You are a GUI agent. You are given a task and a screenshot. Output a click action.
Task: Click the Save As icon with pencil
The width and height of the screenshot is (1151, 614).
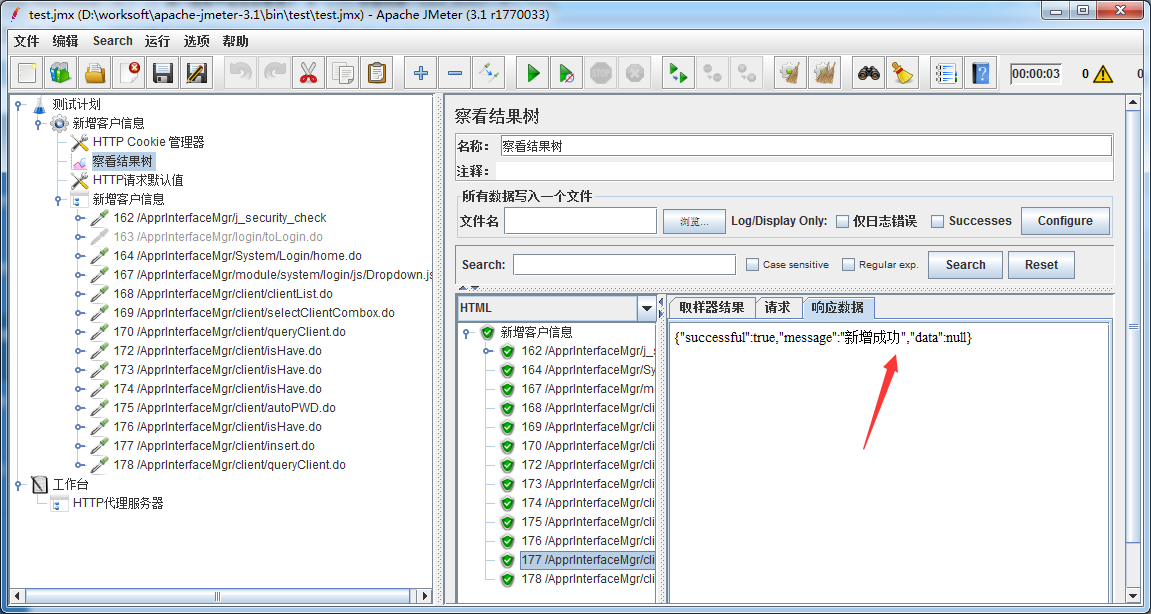[197, 73]
